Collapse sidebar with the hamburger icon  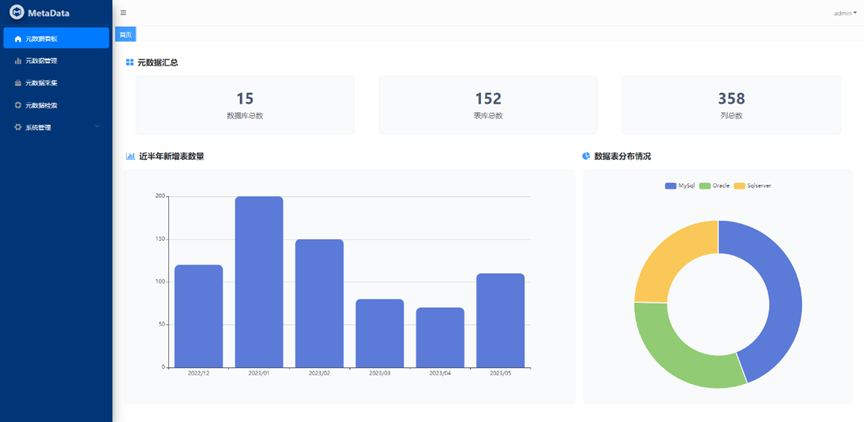pos(123,13)
